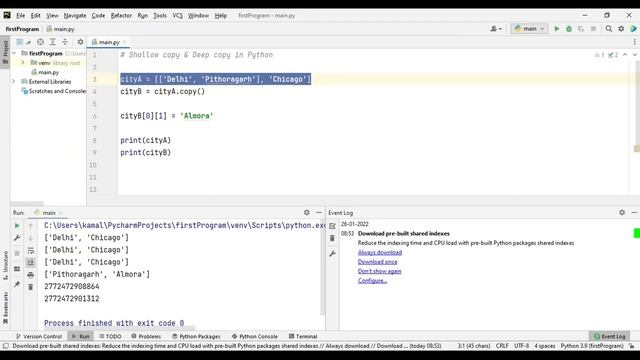Viewport: 640px width, 360px height.
Task: Open Version Control tool window
Action: 39,336
